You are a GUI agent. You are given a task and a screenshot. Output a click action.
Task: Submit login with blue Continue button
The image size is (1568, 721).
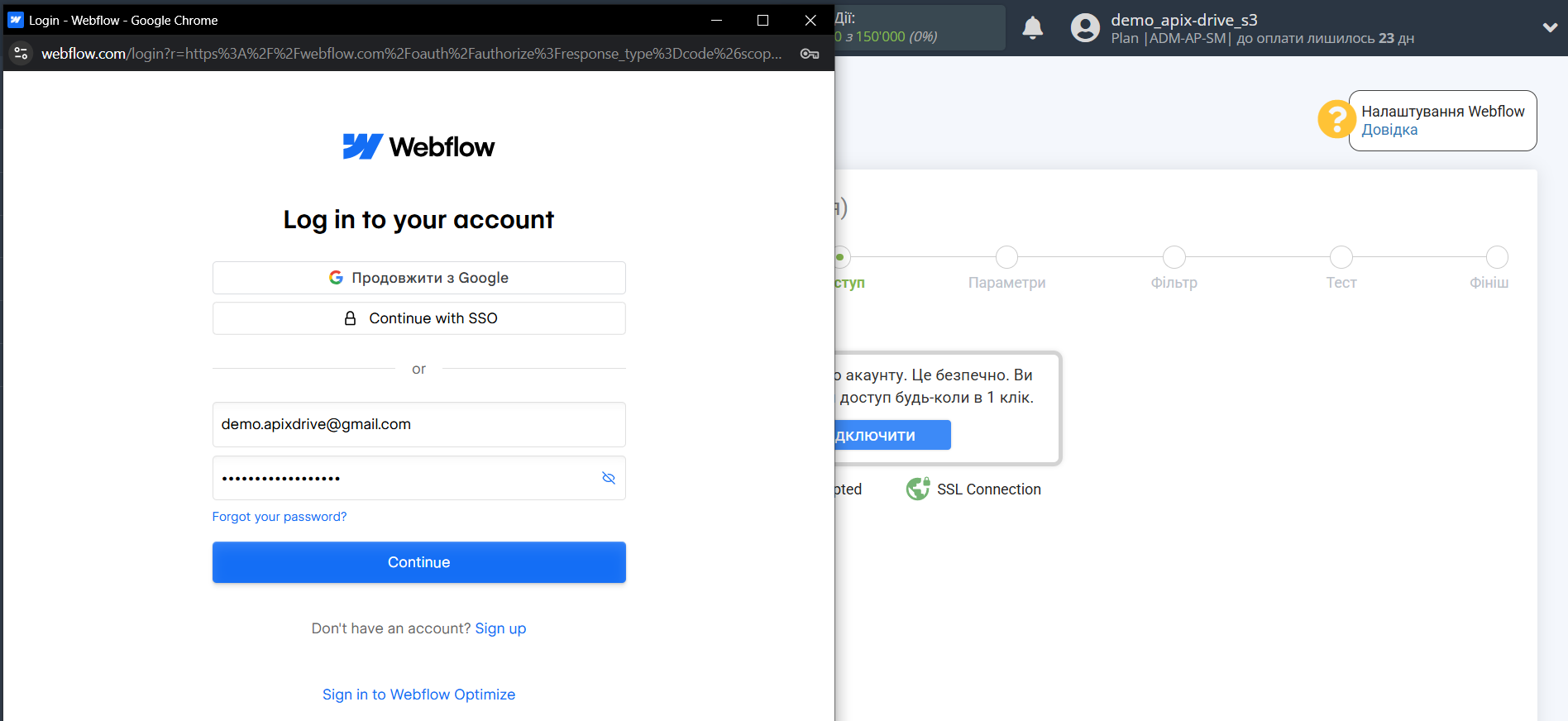coord(418,562)
